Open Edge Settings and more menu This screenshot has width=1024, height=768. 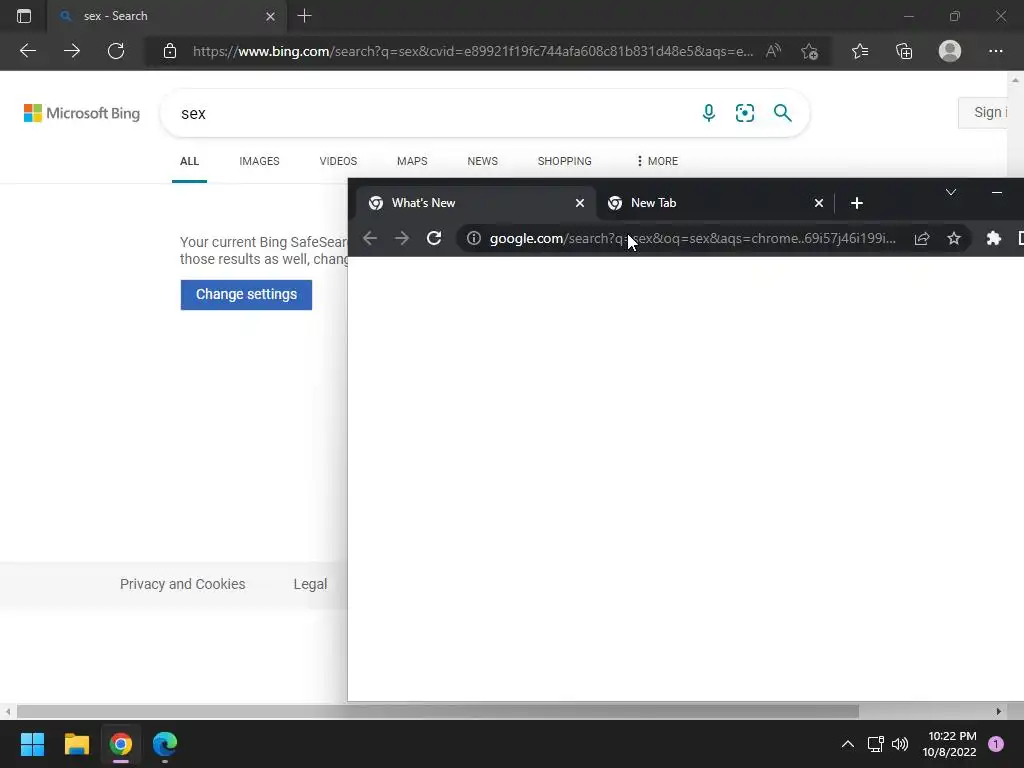tap(995, 51)
